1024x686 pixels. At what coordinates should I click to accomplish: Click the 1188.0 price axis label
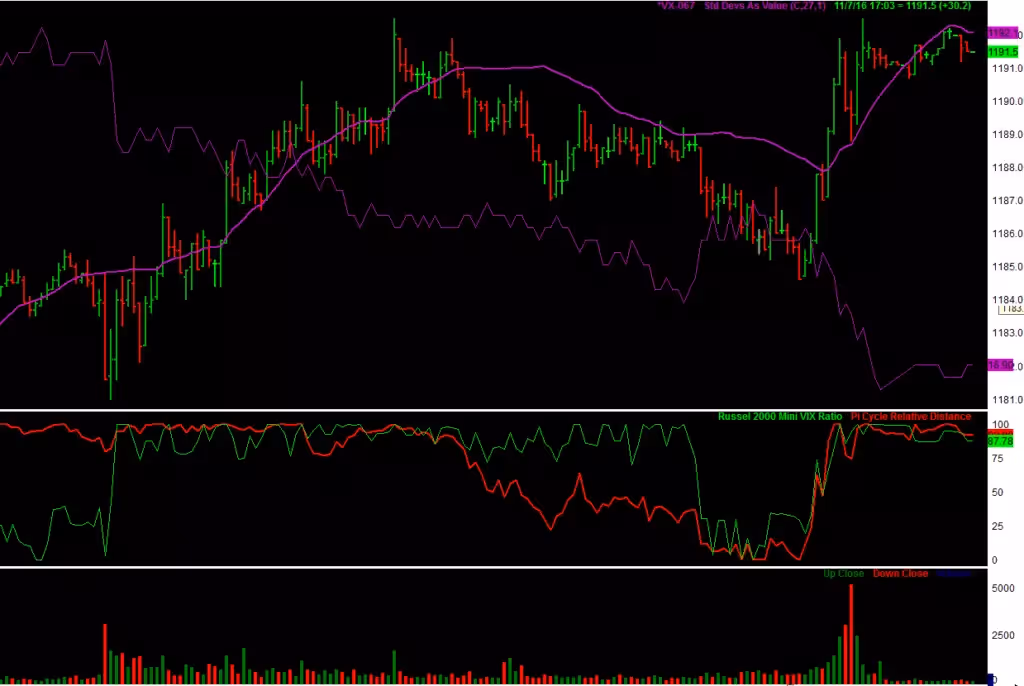[x=1007, y=168]
